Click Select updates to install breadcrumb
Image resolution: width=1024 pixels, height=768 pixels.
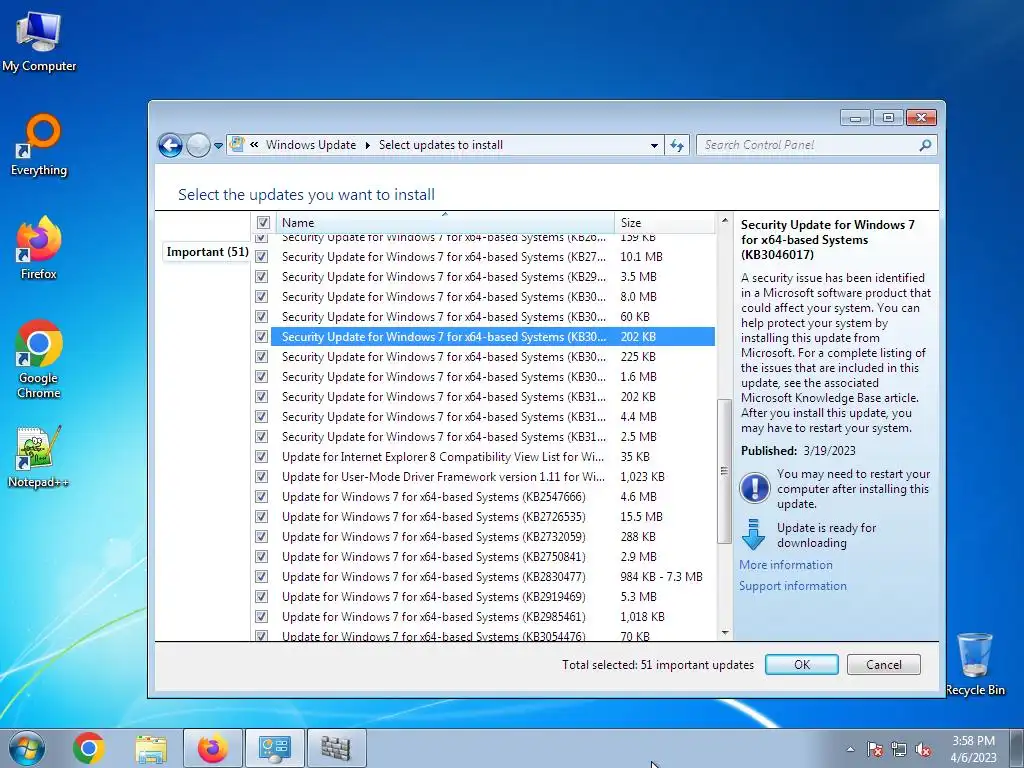coord(441,145)
